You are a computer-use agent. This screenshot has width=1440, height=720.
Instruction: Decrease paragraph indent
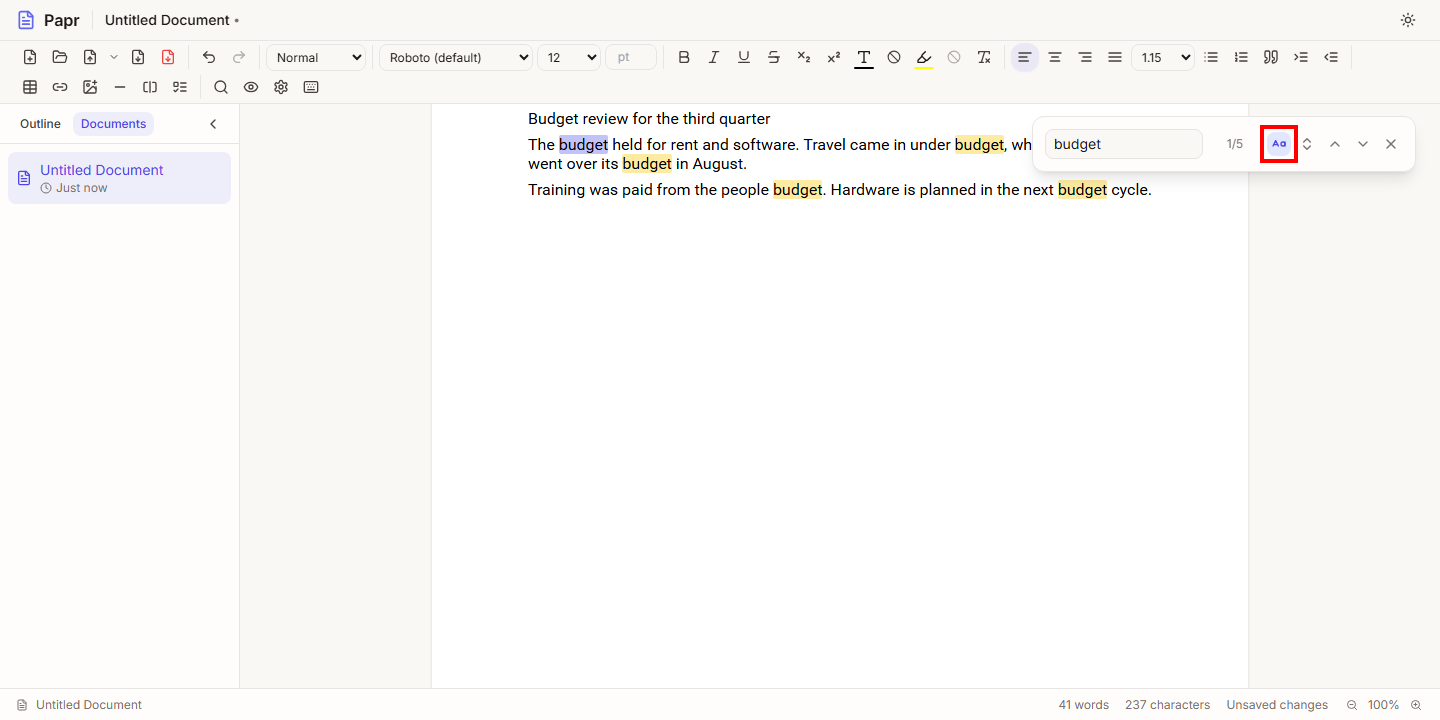coord(1331,57)
